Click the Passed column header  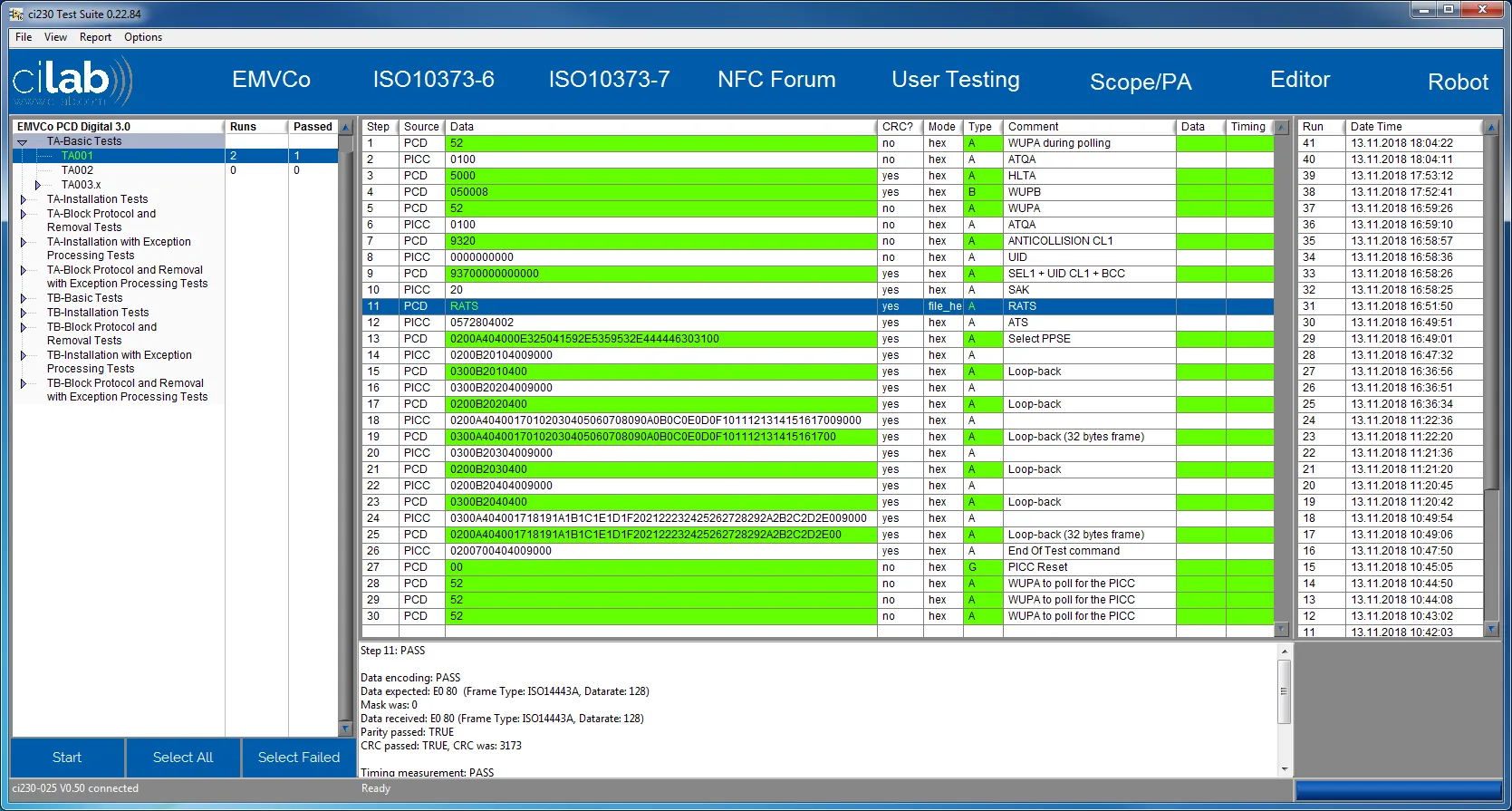click(x=313, y=127)
